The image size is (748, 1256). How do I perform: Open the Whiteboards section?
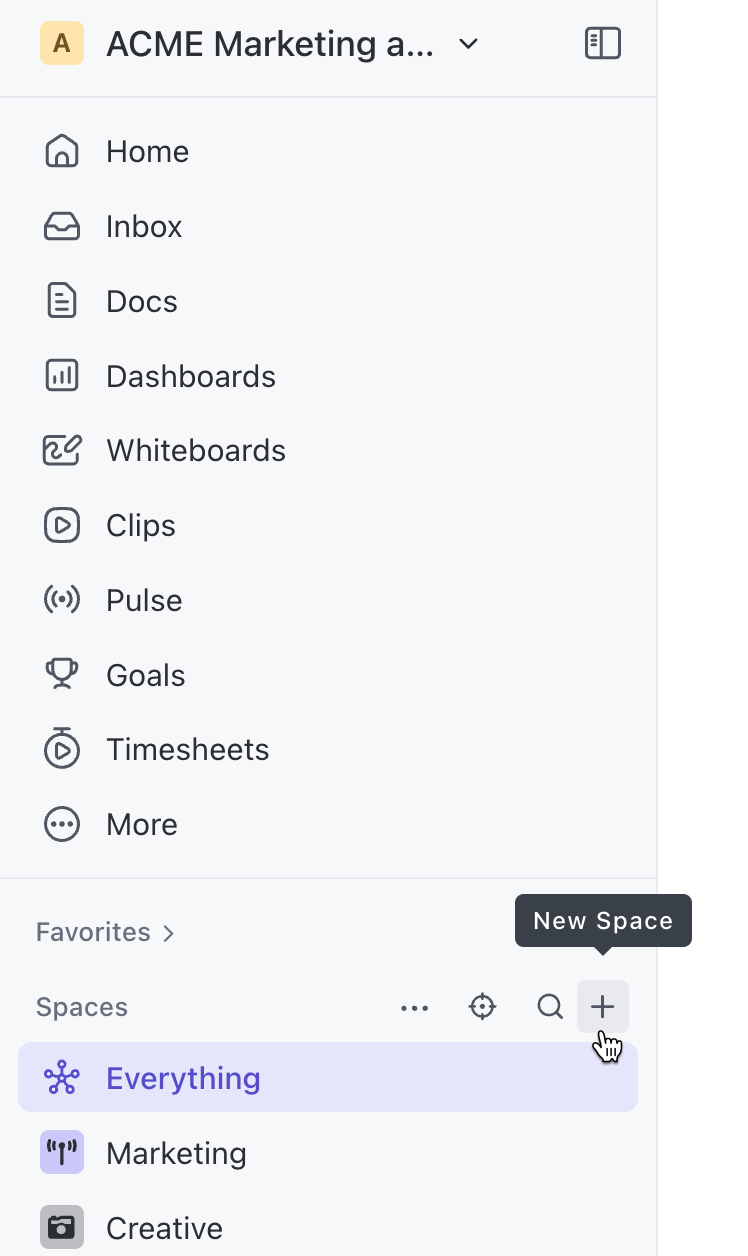pos(196,450)
